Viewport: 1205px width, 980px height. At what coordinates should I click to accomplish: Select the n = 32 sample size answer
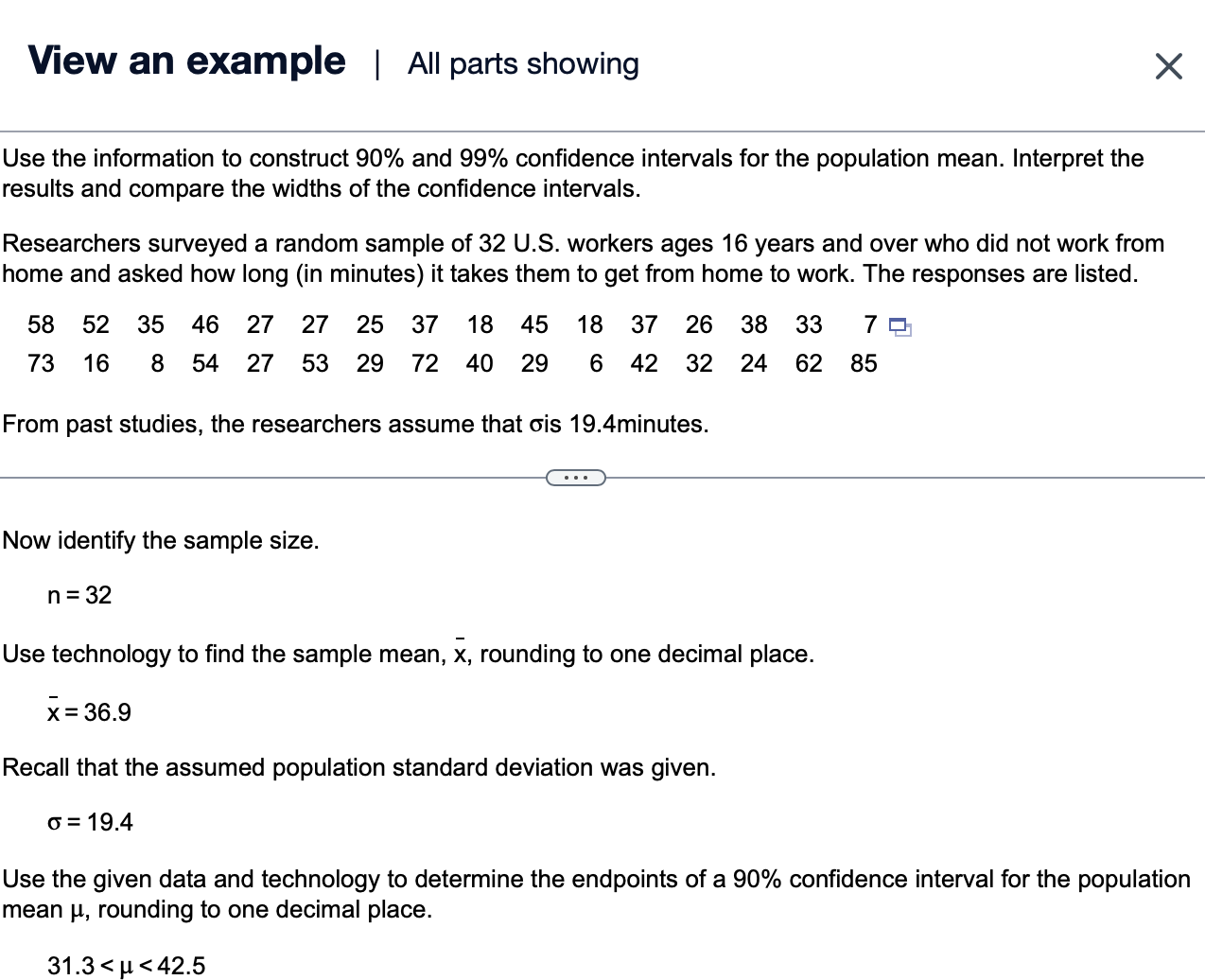pyautogui.click(x=79, y=595)
